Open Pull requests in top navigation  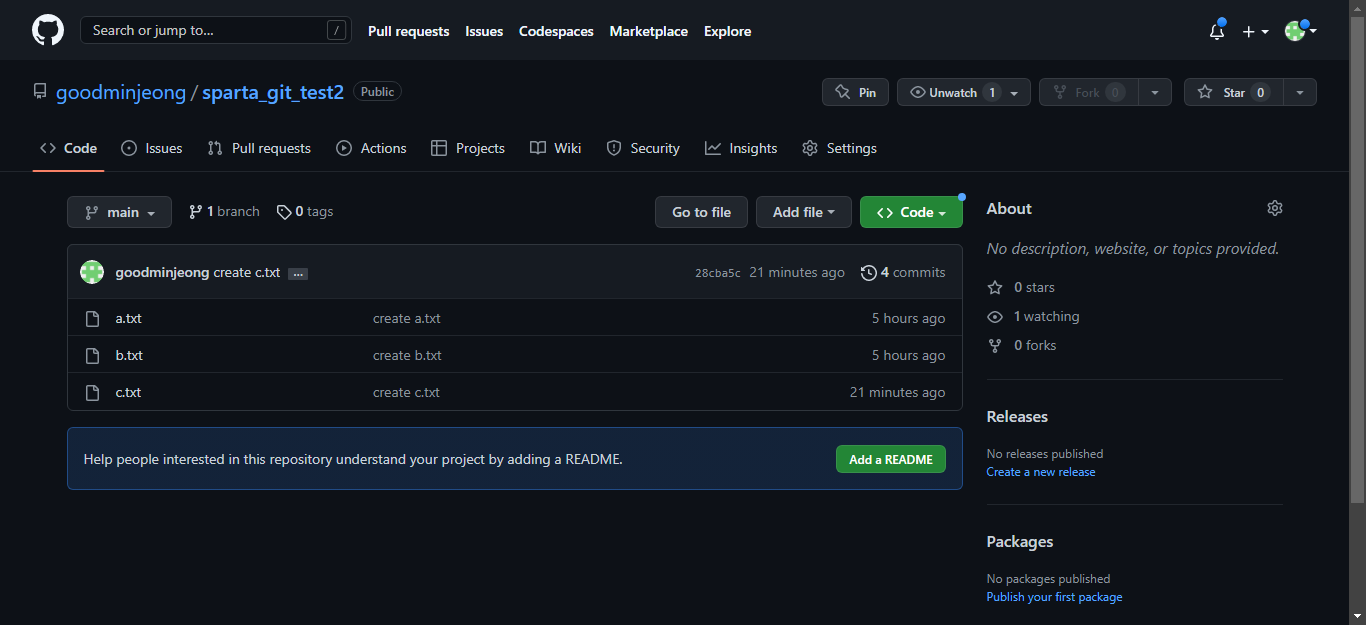(408, 31)
